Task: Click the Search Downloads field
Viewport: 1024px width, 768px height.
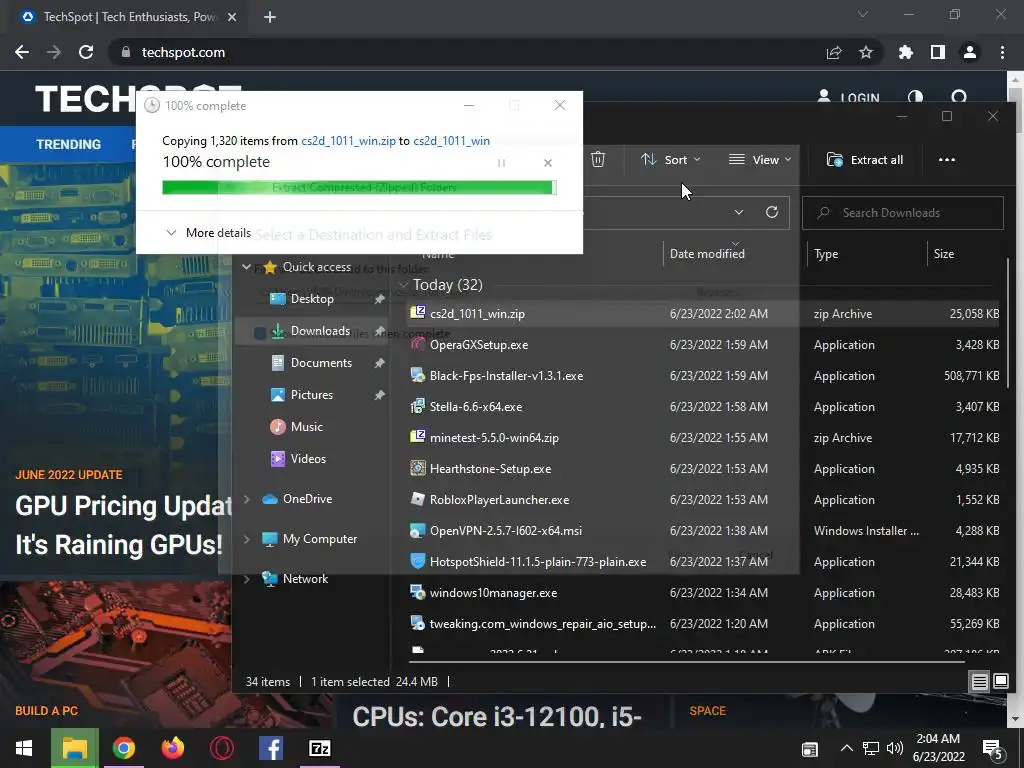Action: click(x=903, y=213)
